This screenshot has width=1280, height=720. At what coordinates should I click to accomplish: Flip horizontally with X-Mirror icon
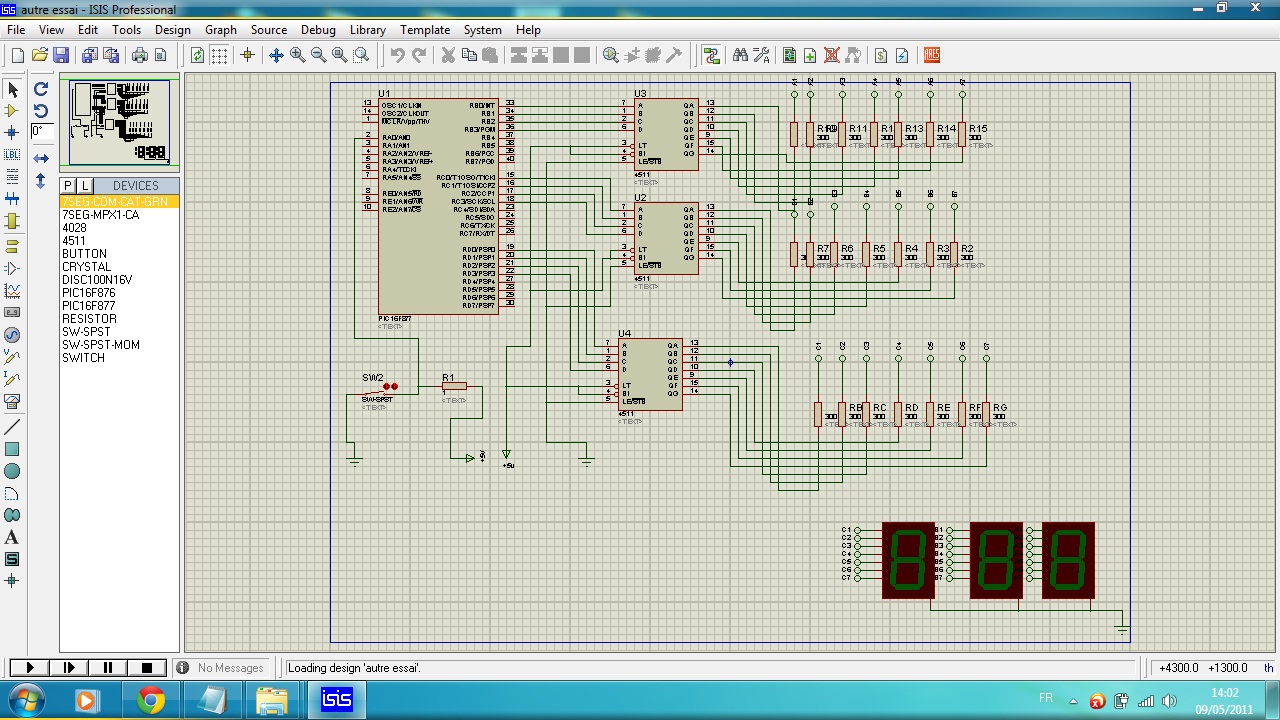point(41,158)
